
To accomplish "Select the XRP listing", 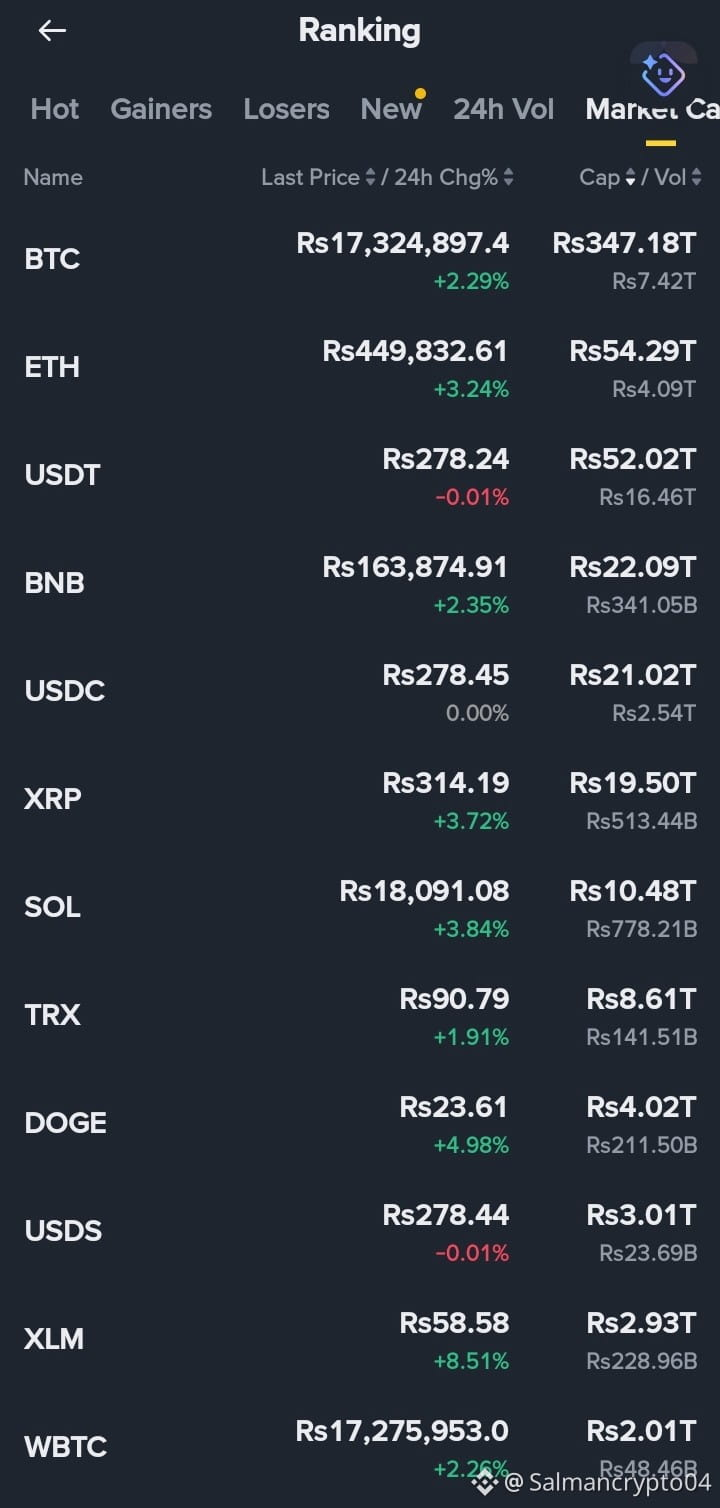I will tap(360, 800).
